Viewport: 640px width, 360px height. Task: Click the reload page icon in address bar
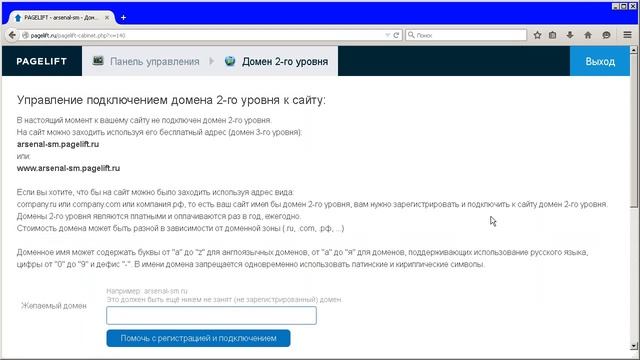point(396,35)
